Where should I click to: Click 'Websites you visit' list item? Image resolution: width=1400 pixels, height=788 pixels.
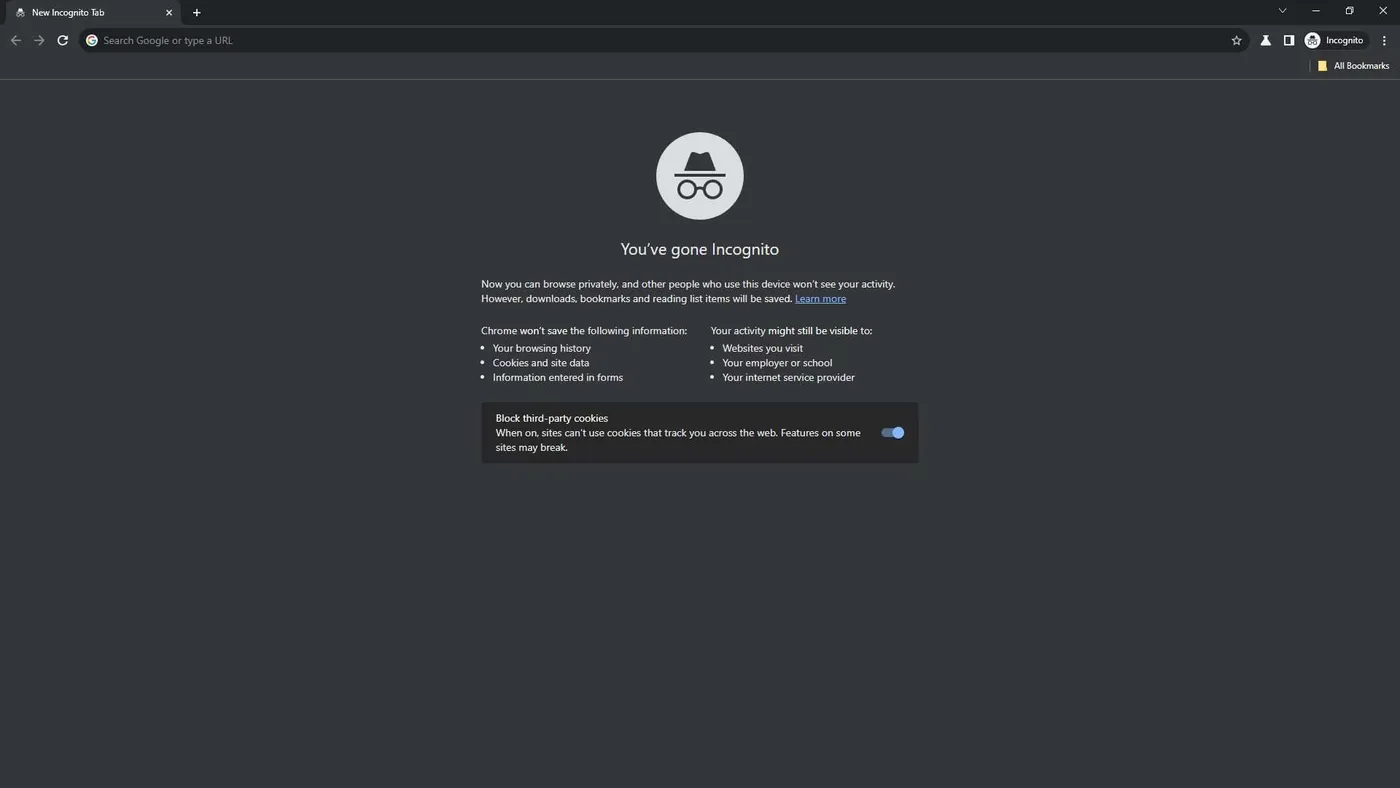pyautogui.click(x=763, y=348)
